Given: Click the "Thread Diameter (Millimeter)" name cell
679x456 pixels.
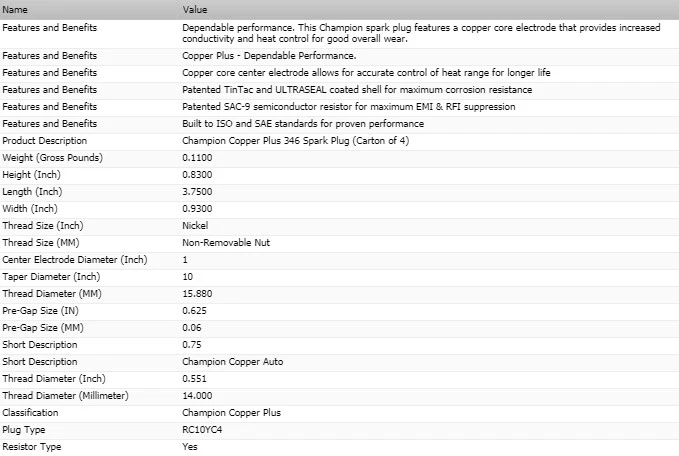Looking at the screenshot, I should [65, 396].
